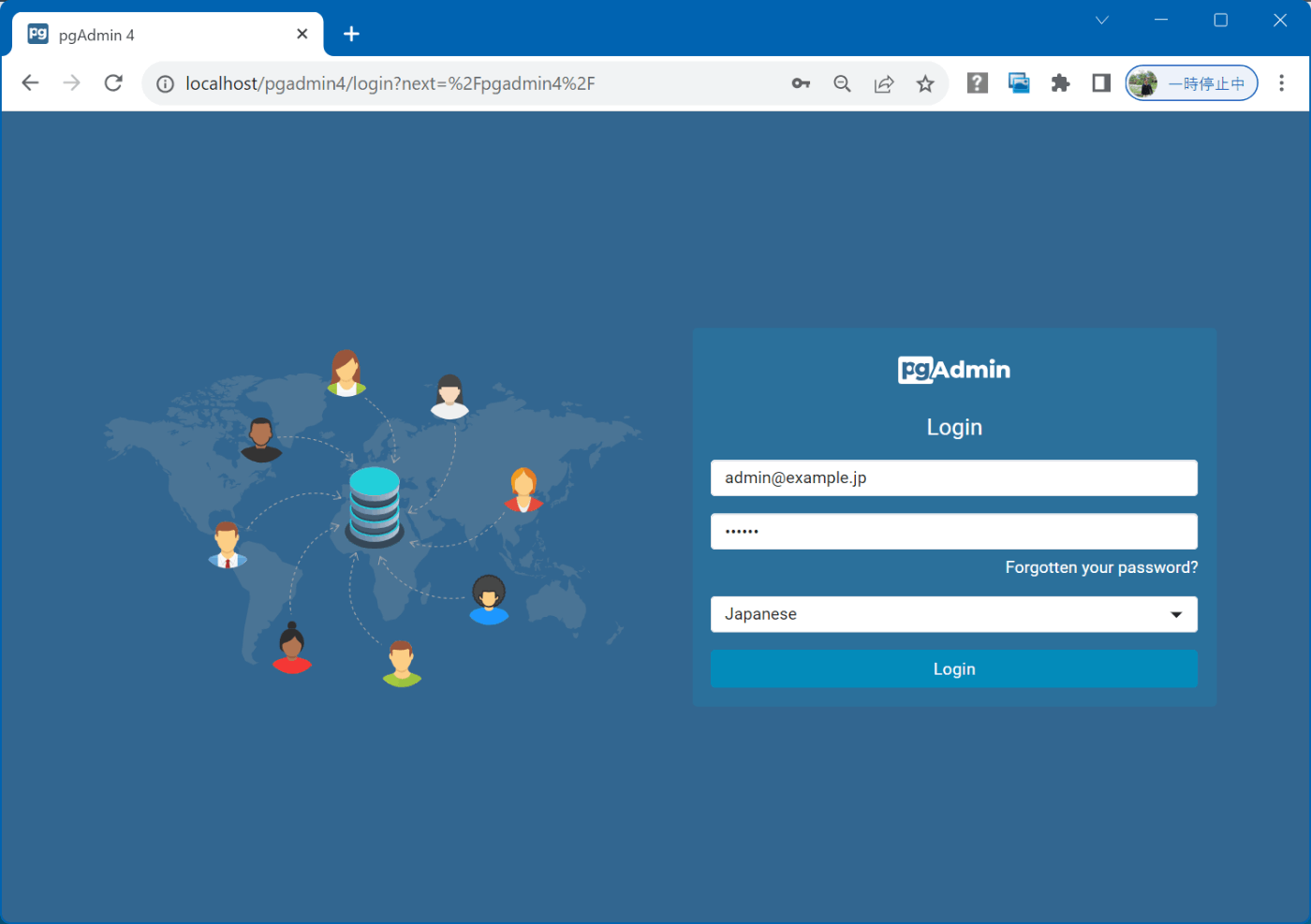1311x924 pixels.
Task: Click the browser back arrow
Action: [x=30, y=83]
